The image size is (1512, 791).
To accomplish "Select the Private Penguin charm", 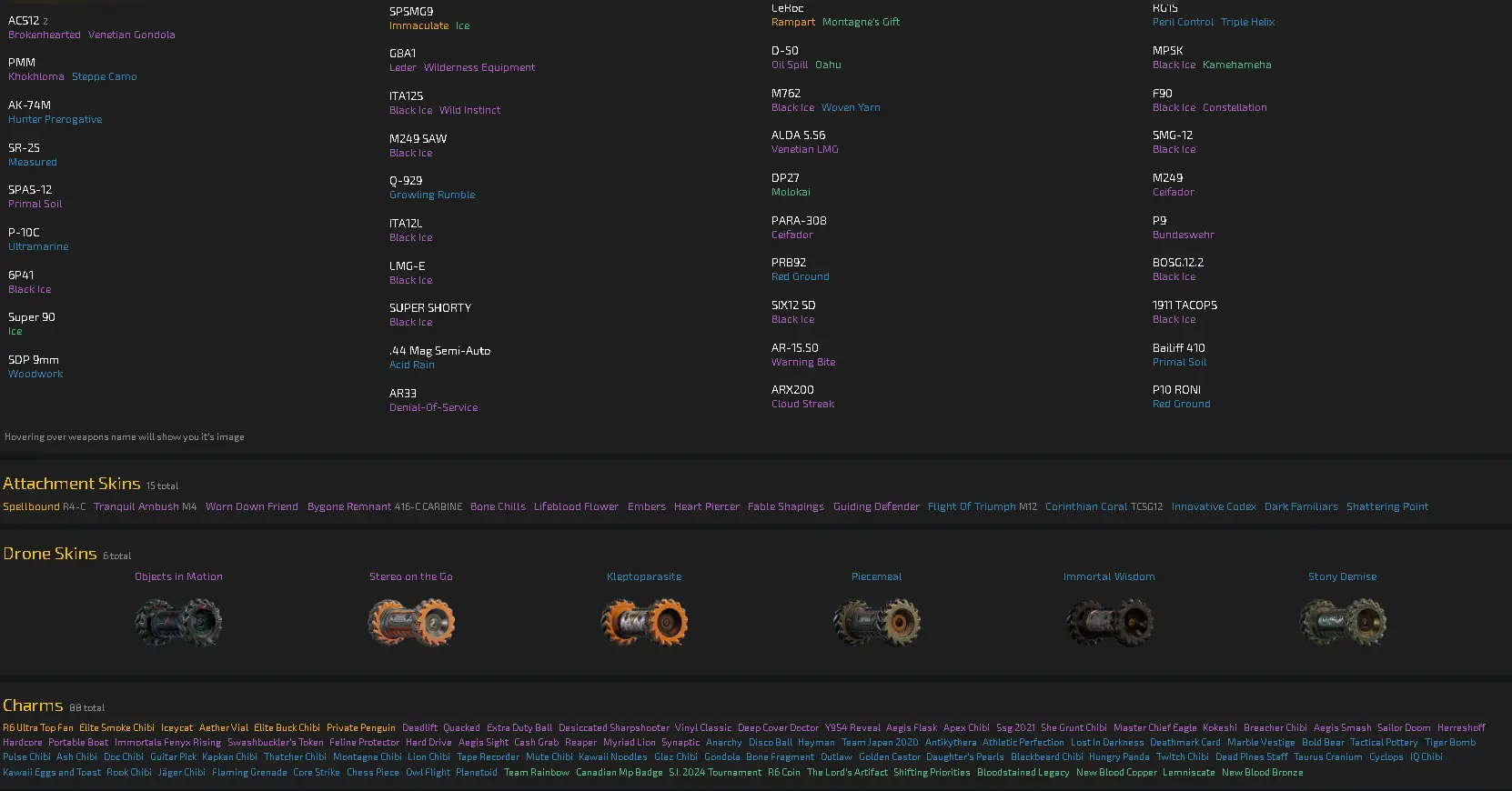I will coord(360,727).
